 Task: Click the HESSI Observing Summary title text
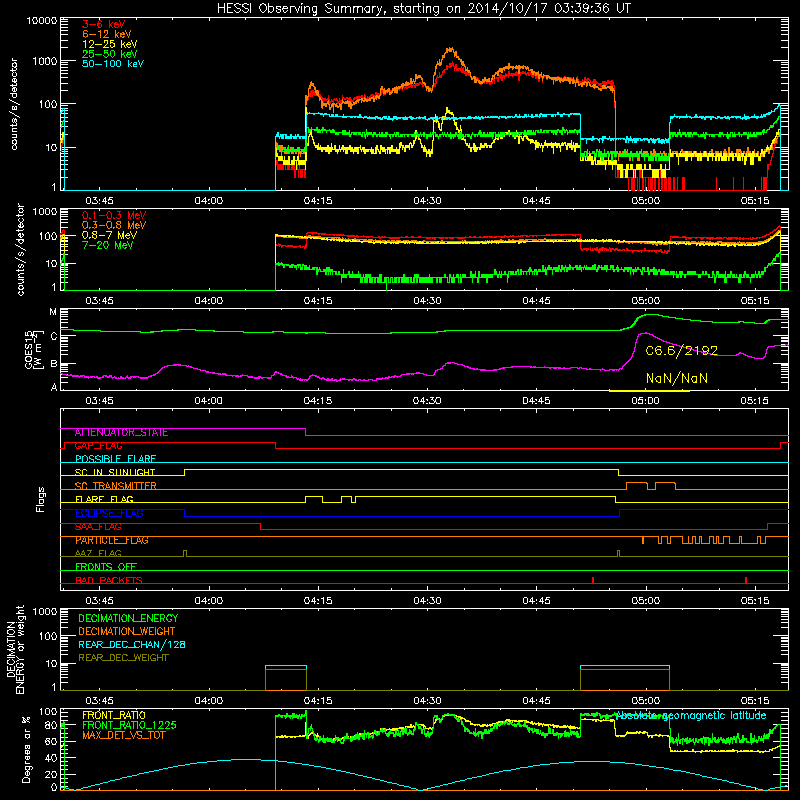click(x=423, y=9)
